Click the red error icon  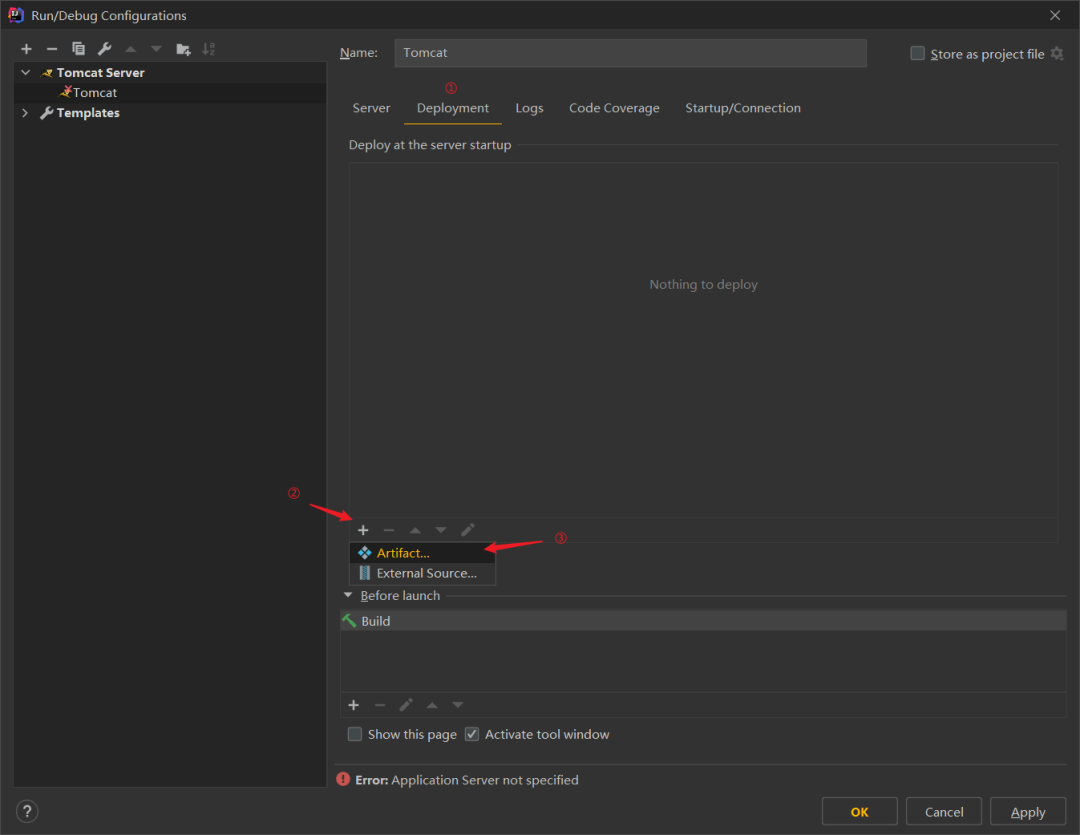(343, 779)
